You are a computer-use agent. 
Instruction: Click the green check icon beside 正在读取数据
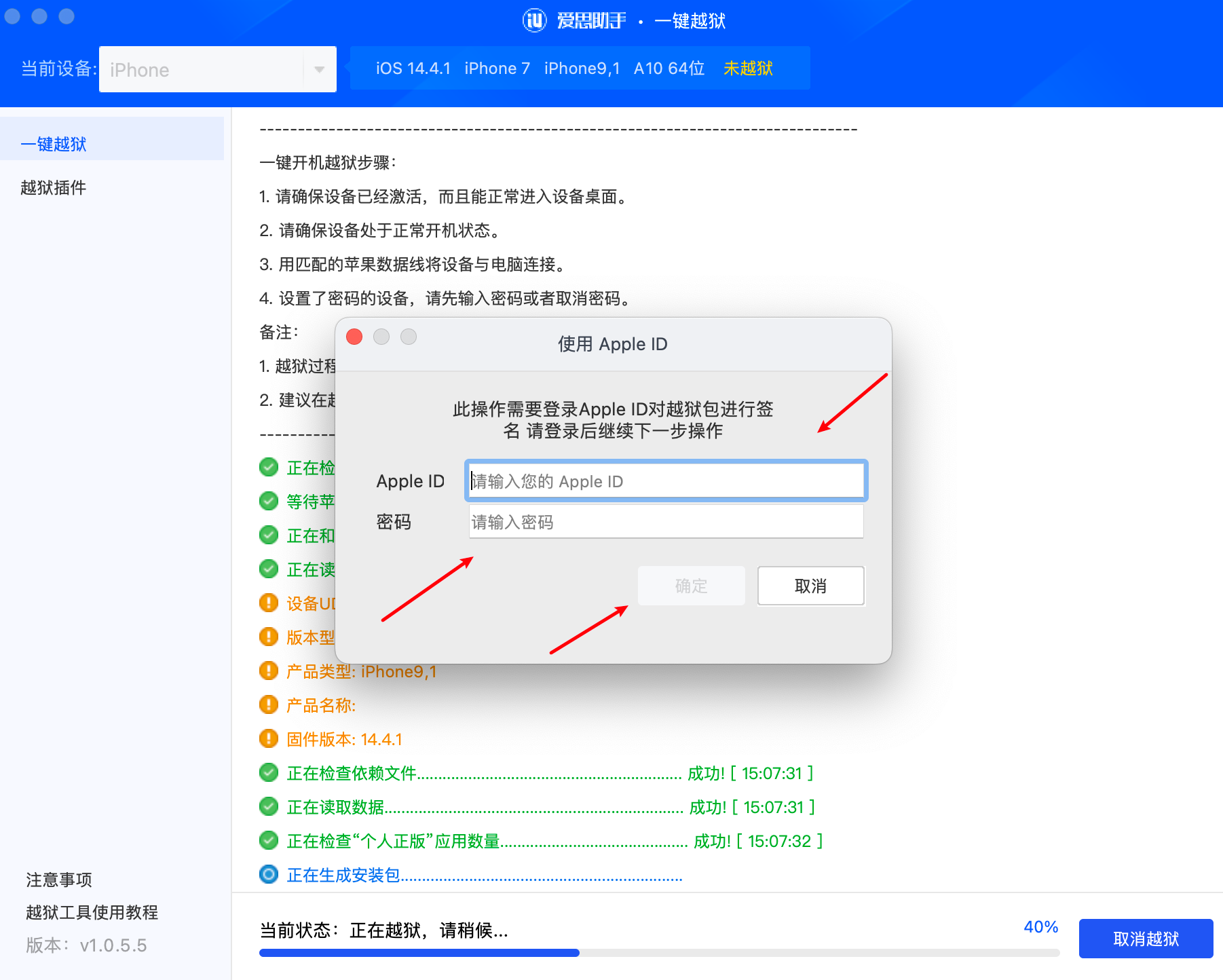click(269, 806)
